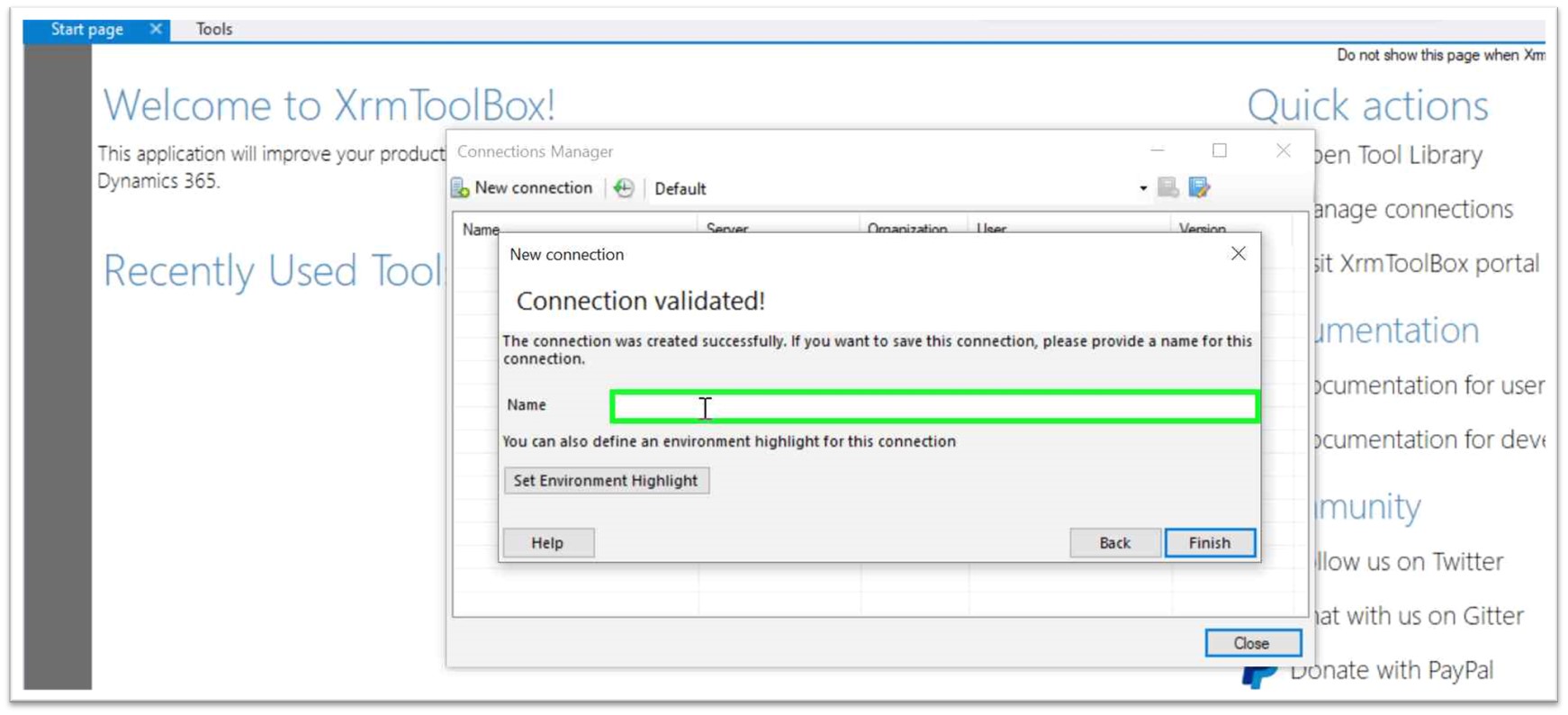
Task: Click the Help button in New connection dialog
Action: click(x=548, y=542)
